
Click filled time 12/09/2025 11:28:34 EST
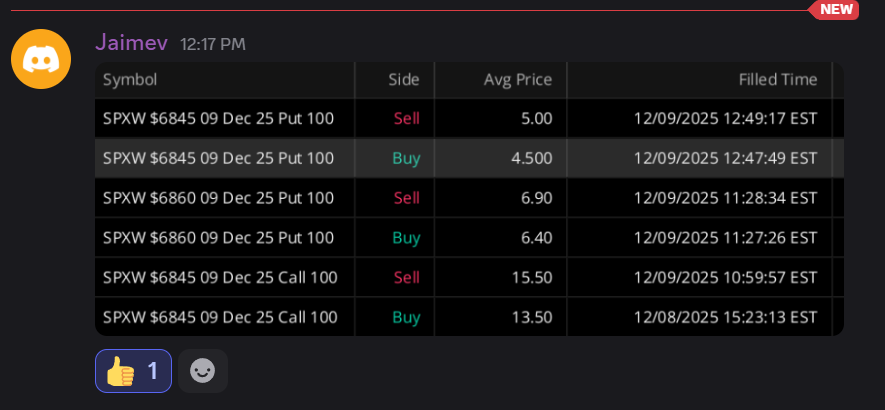pos(725,198)
